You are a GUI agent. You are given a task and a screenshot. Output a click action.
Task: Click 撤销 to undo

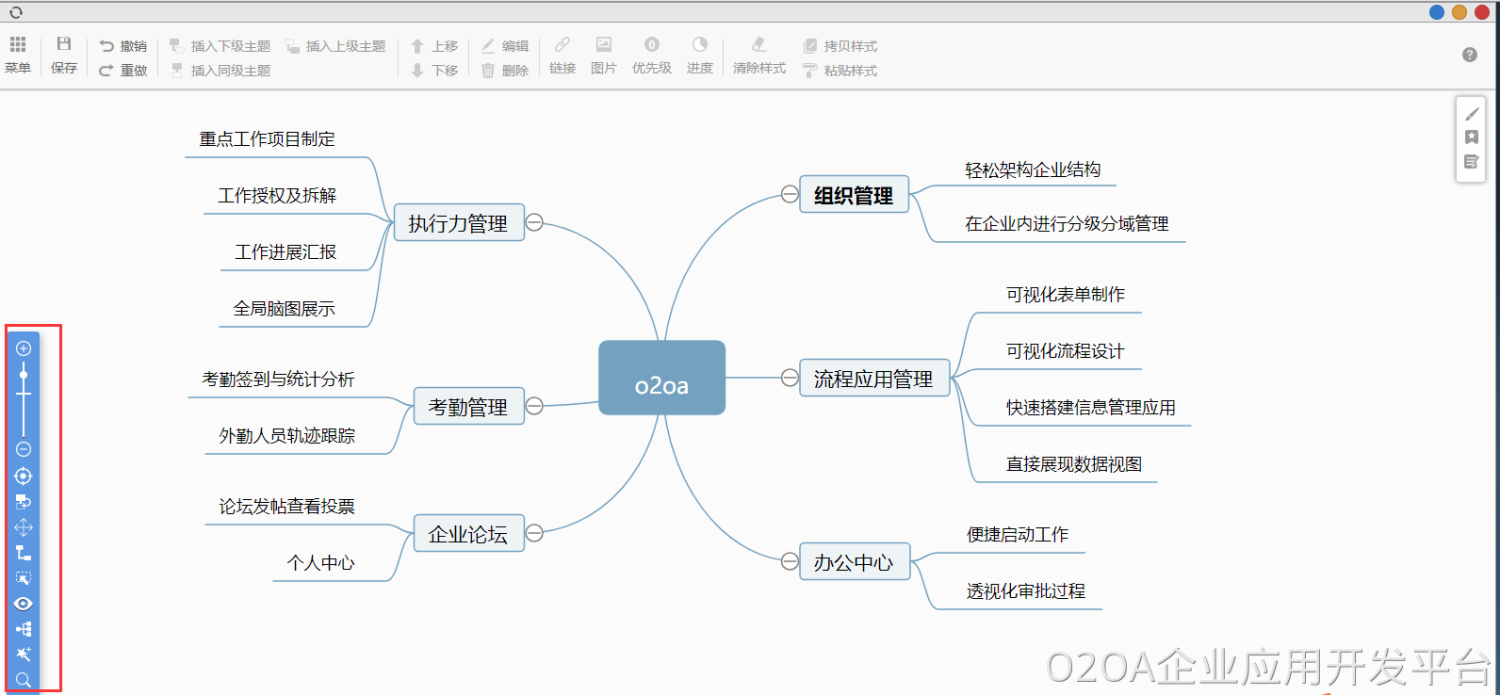coord(123,46)
